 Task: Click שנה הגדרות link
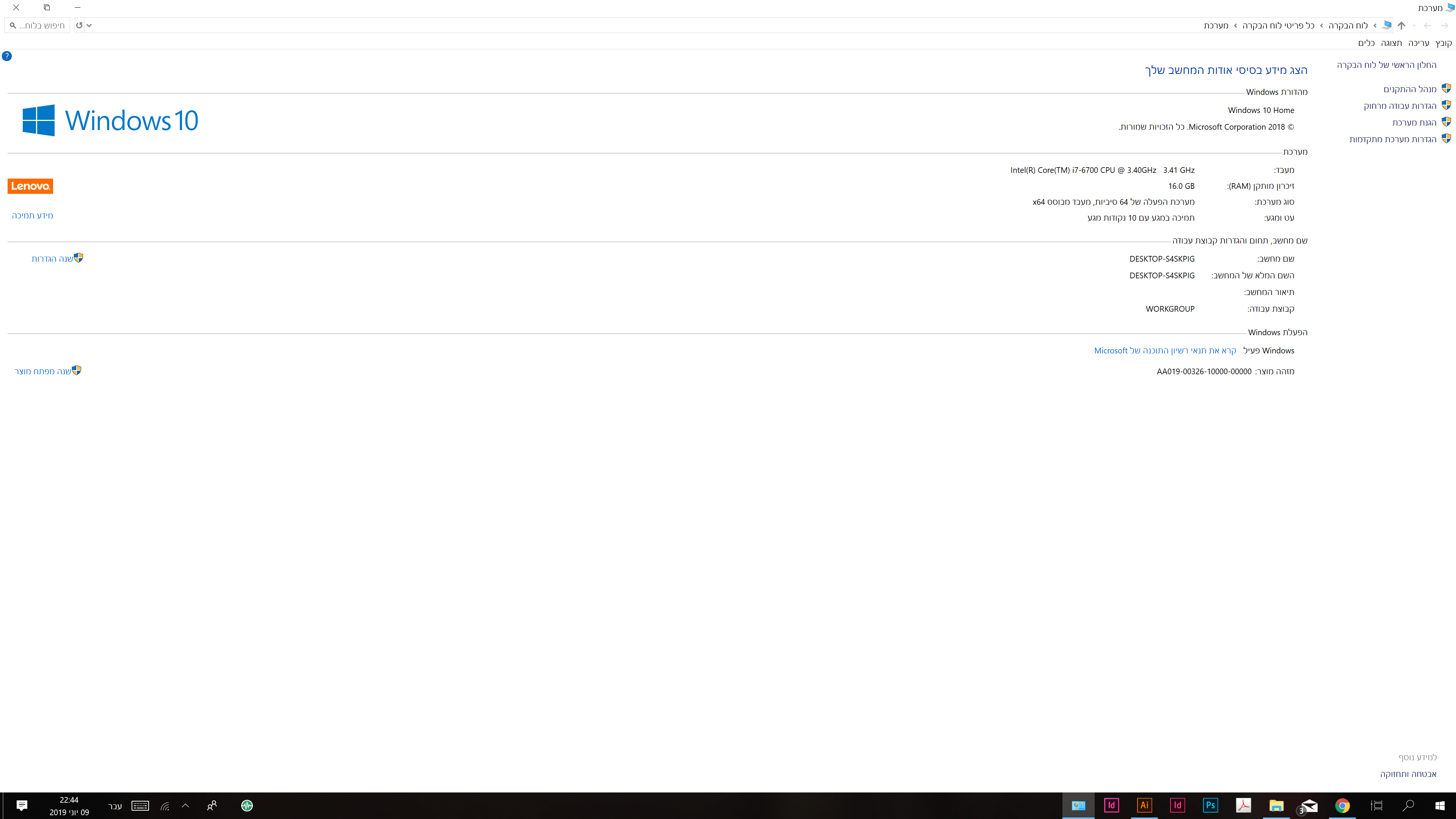point(52,258)
